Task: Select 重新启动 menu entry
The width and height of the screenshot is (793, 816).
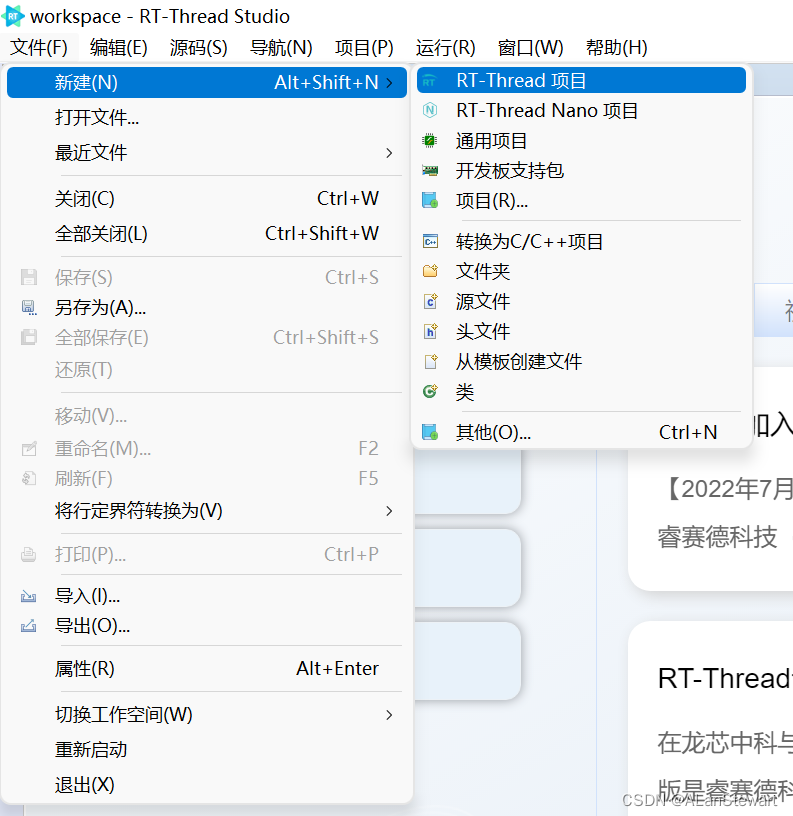Action: point(207,750)
